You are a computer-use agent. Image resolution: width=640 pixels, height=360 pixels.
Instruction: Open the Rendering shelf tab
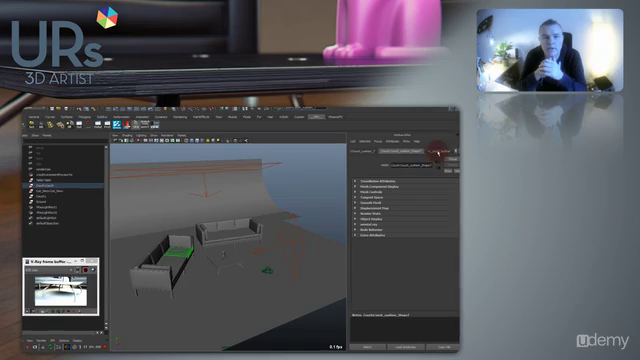[180, 117]
